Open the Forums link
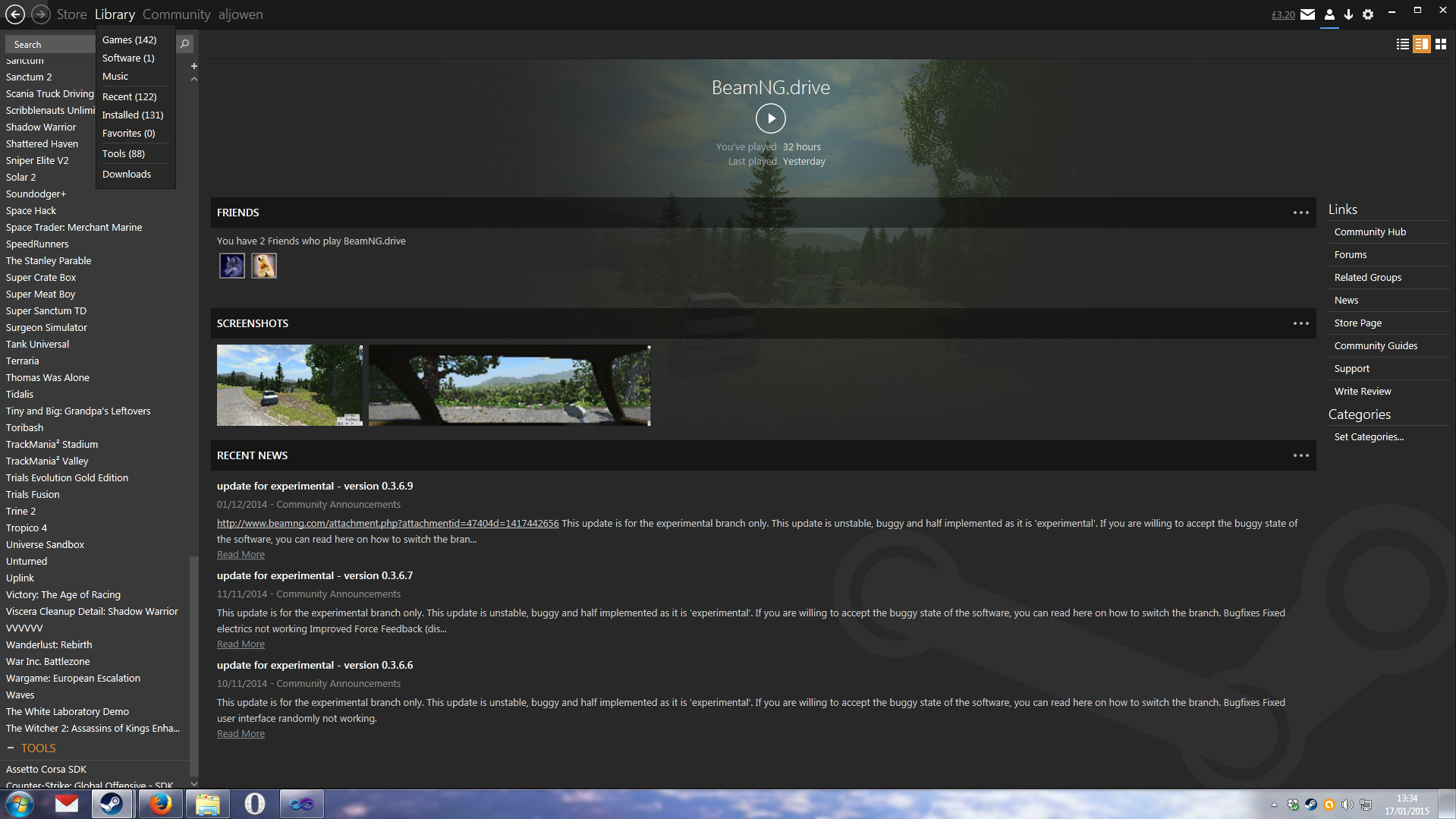Image resolution: width=1456 pixels, height=819 pixels. pyautogui.click(x=1351, y=254)
